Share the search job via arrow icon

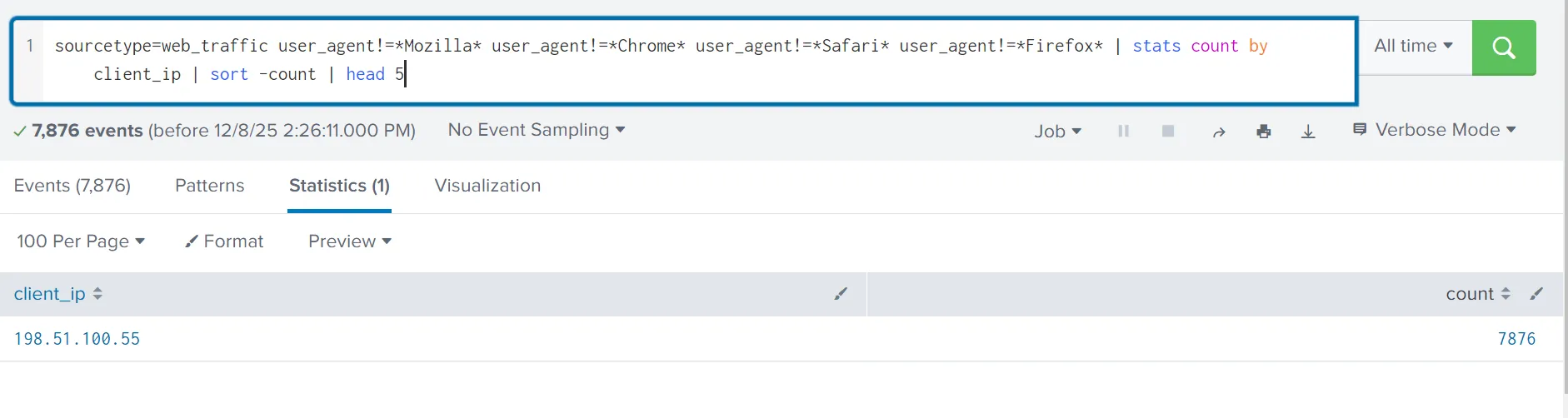(1219, 132)
